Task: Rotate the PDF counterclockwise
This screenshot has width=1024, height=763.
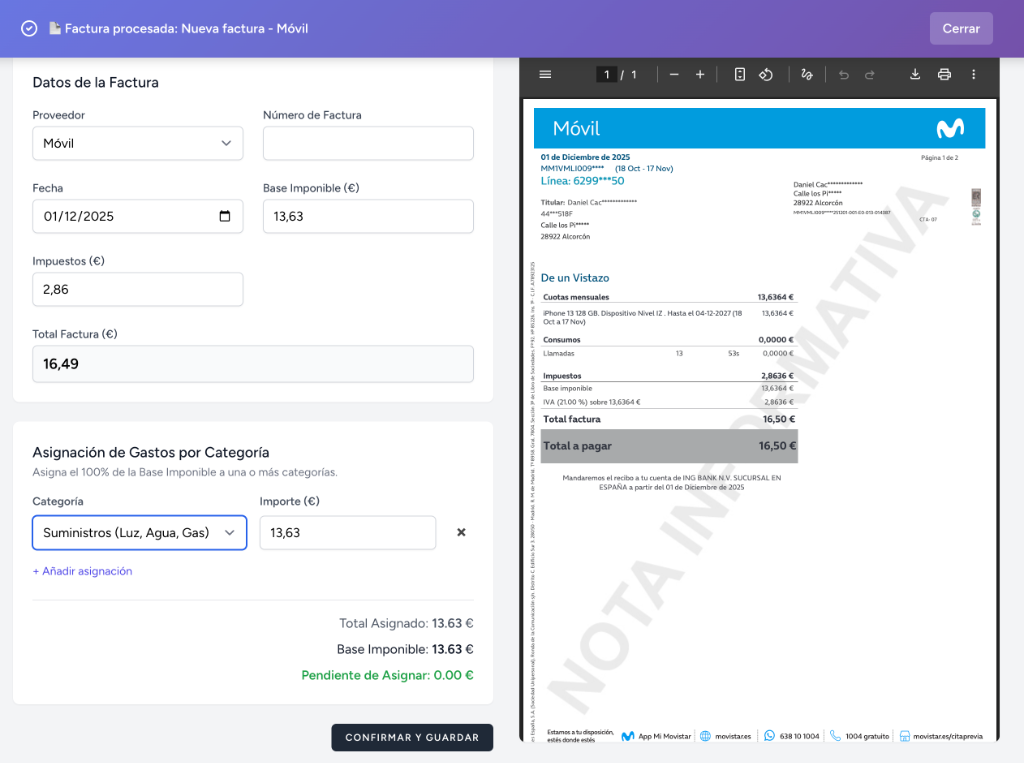Action: (x=766, y=74)
